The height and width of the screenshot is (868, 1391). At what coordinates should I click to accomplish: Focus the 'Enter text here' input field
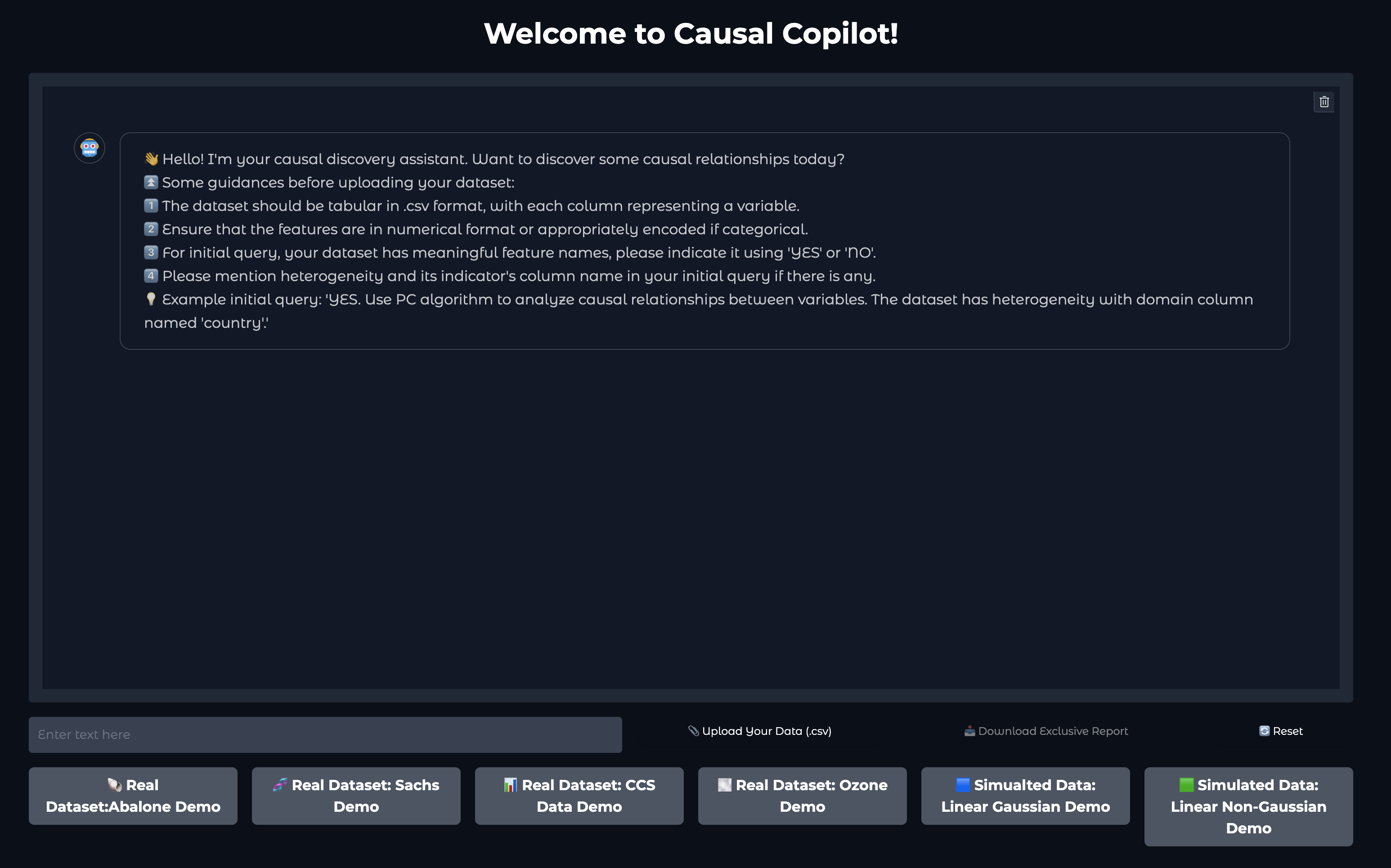point(325,734)
